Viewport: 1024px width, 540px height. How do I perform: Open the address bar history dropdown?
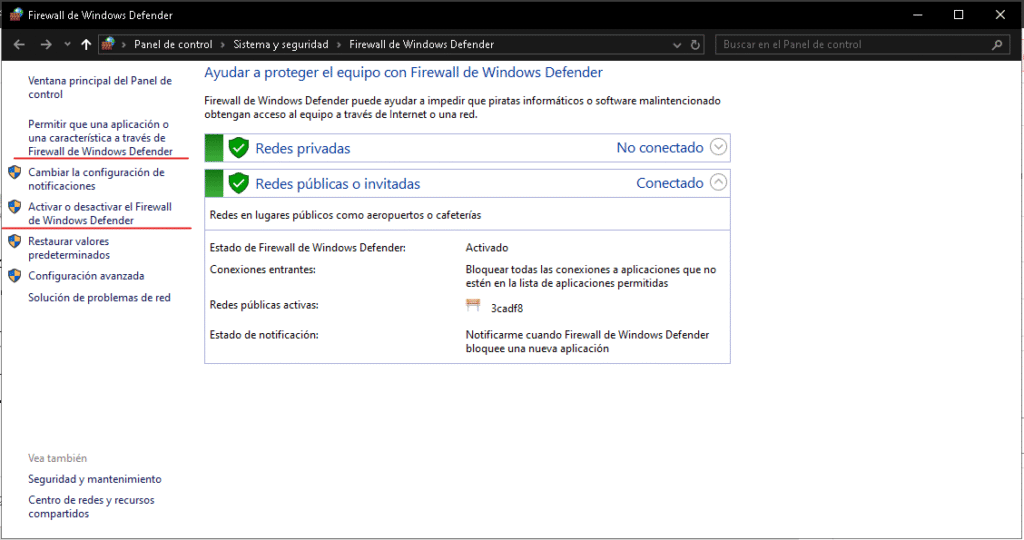(678, 45)
